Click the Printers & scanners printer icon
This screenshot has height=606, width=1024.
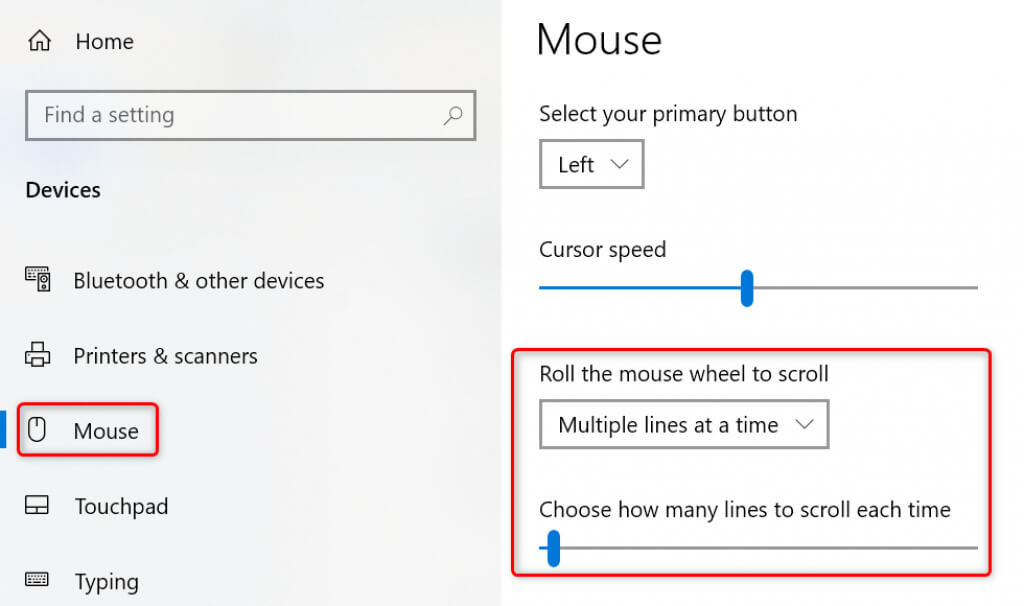pos(38,355)
